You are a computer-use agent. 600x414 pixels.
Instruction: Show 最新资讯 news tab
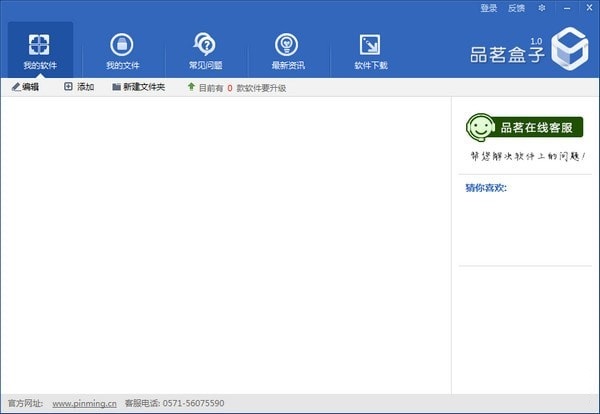[288, 51]
